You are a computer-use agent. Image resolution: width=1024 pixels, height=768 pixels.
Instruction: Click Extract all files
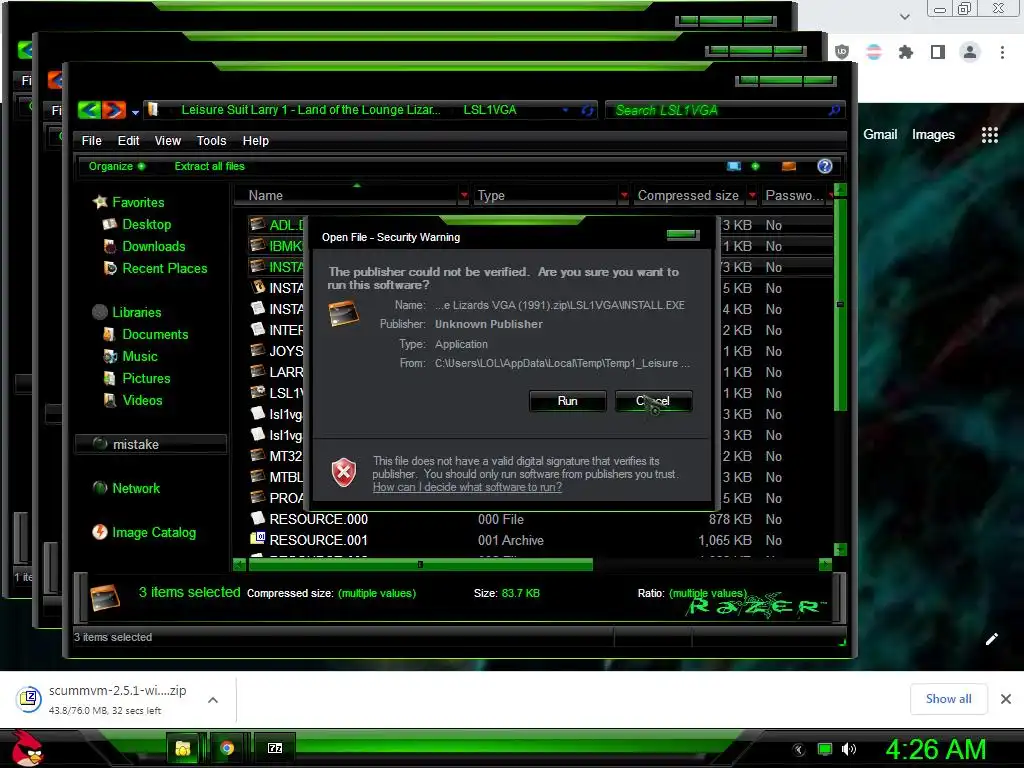pyautogui.click(x=210, y=166)
